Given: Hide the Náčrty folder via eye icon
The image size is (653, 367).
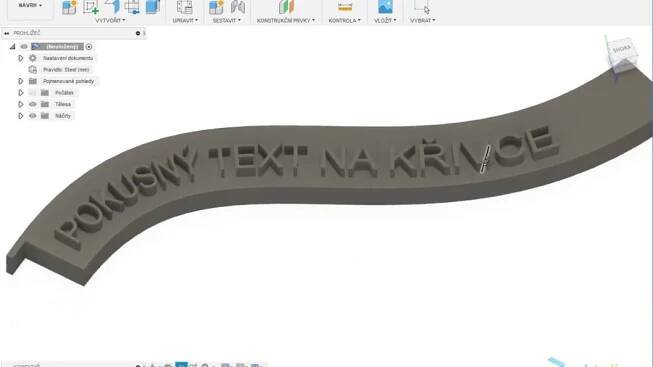Looking at the screenshot, I should tap(33, 116).
